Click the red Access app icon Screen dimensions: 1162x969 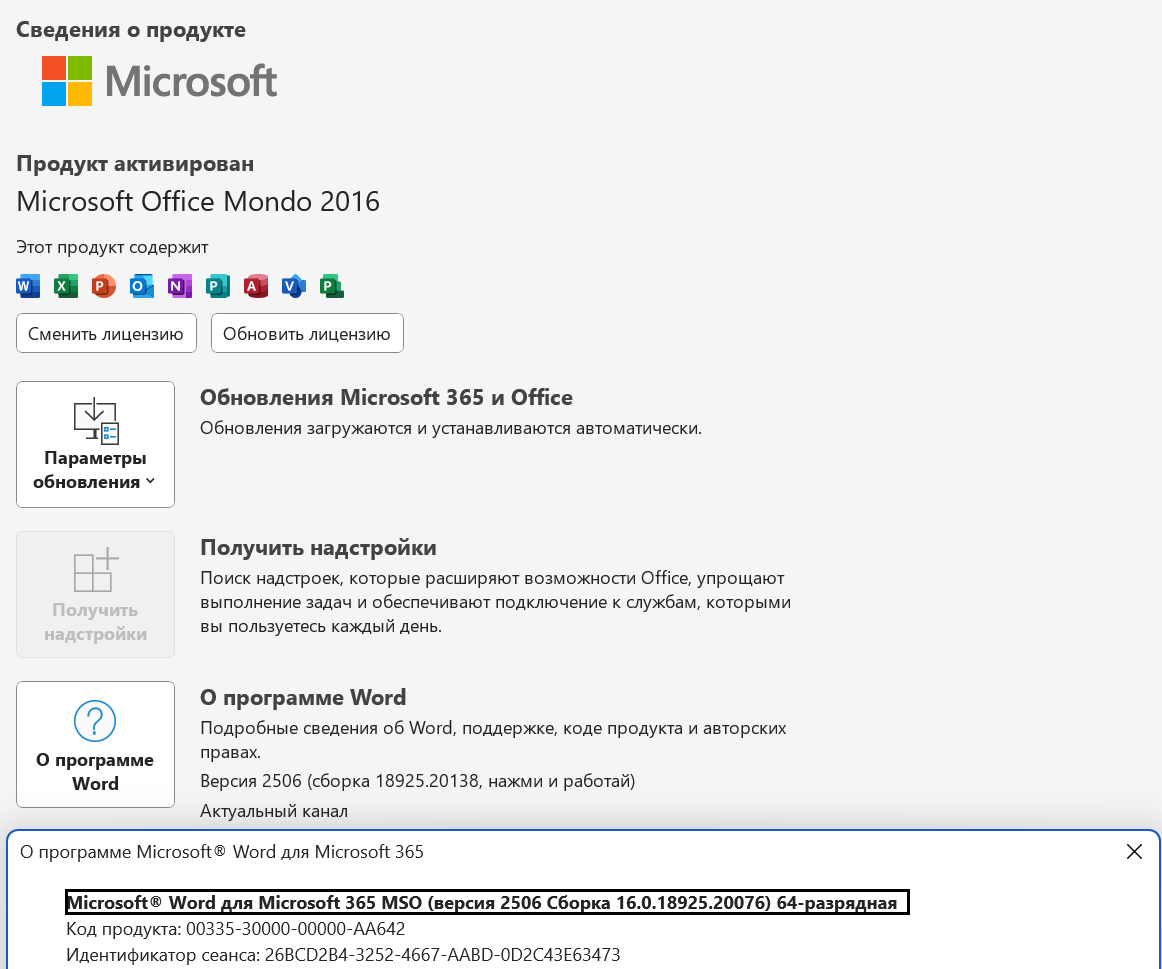coord(256,286)
